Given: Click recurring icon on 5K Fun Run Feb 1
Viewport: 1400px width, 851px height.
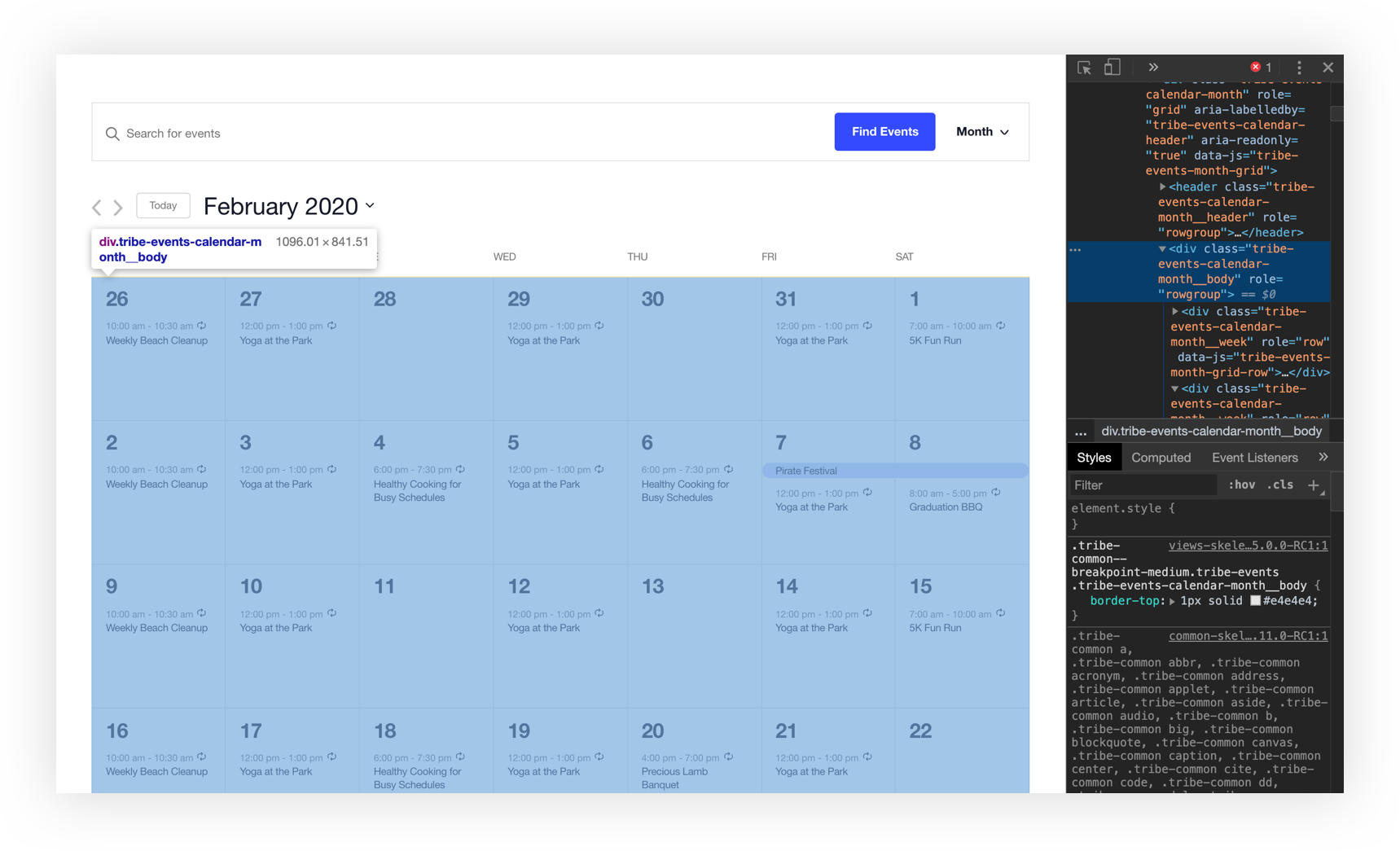Looking at the screenshot, I should click(x=1001, y=326).
